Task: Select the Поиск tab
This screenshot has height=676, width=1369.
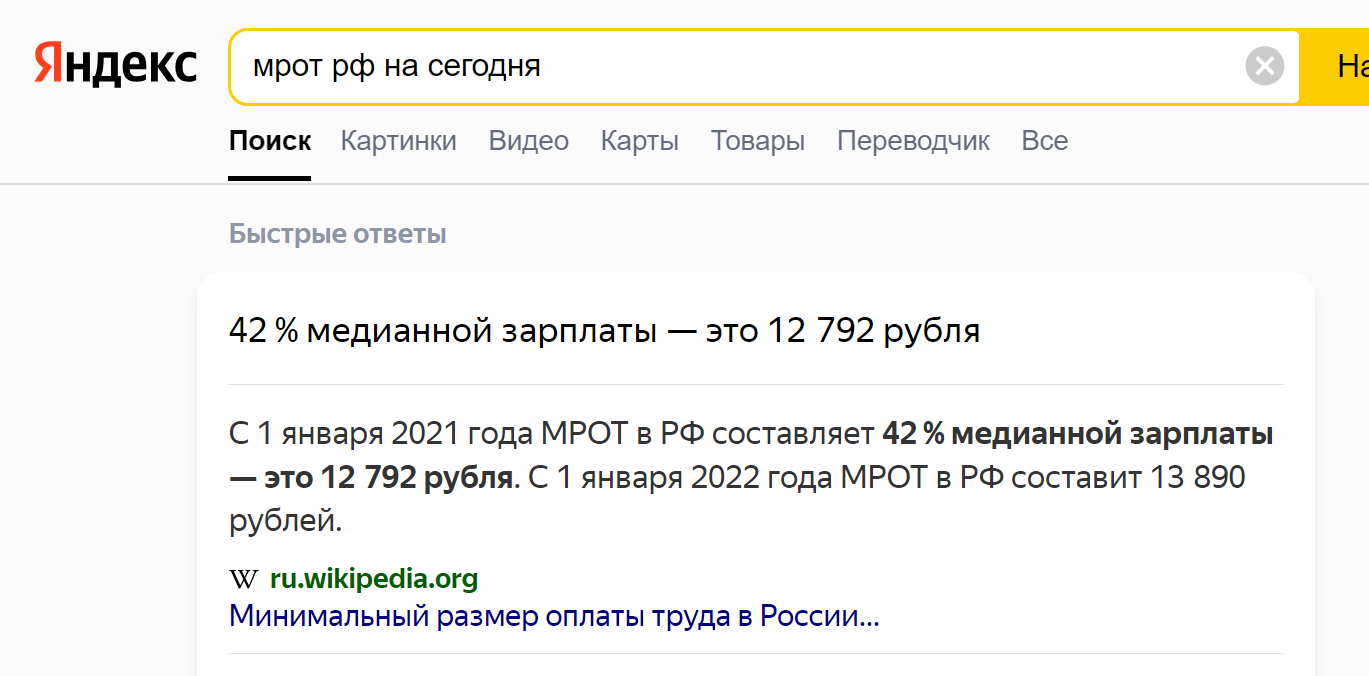Action: tap(270, 141)
